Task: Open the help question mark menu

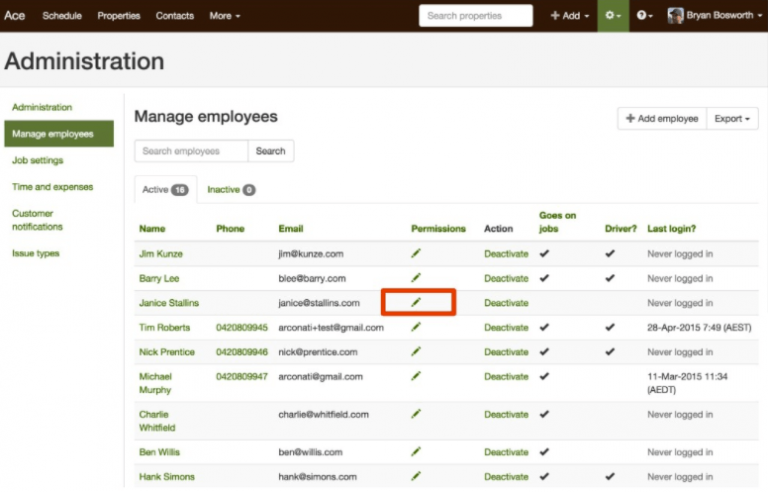Action: (x=645, y=16)
